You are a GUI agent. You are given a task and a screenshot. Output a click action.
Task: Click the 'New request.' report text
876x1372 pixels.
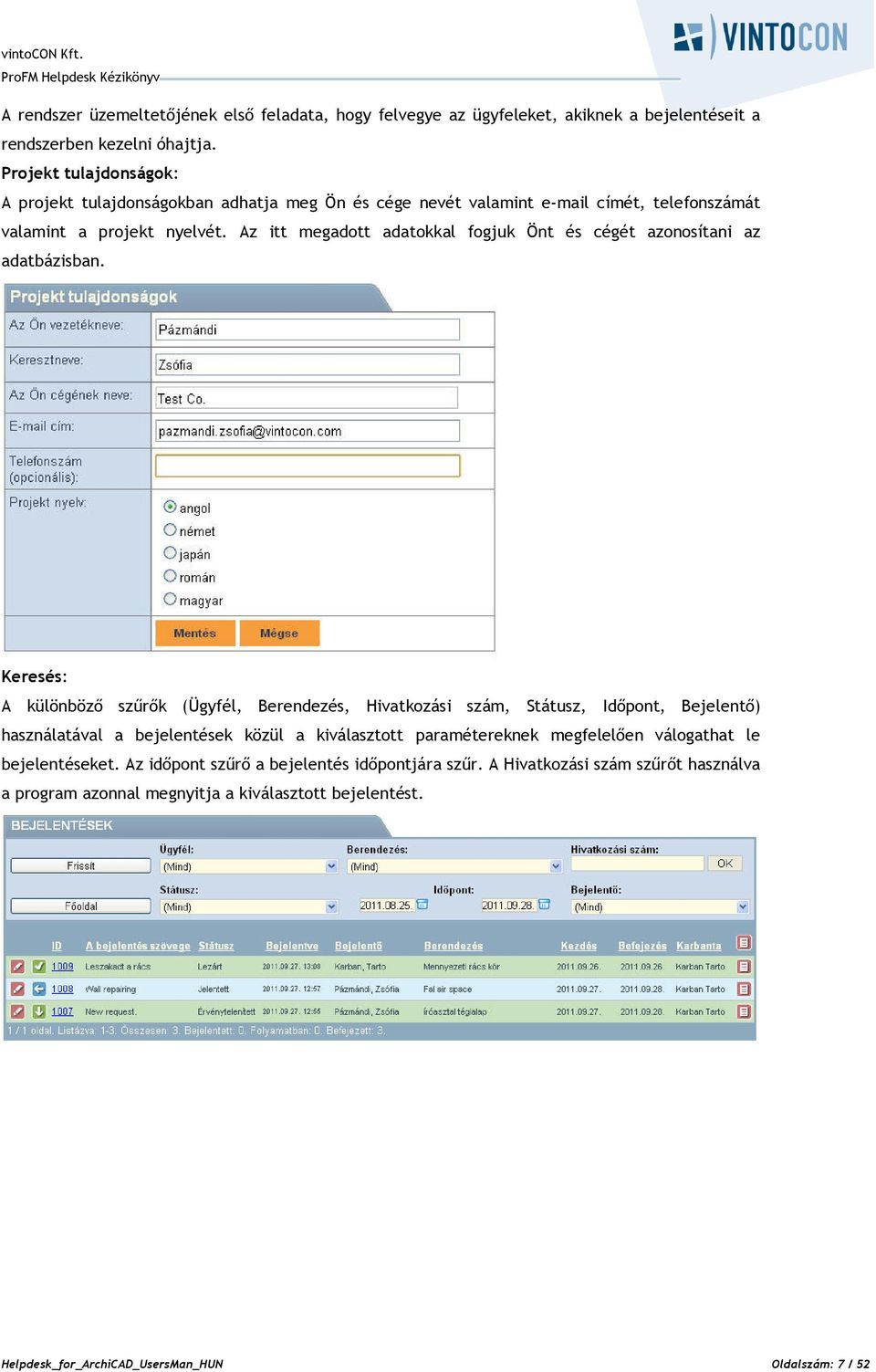pos(111,1011)
